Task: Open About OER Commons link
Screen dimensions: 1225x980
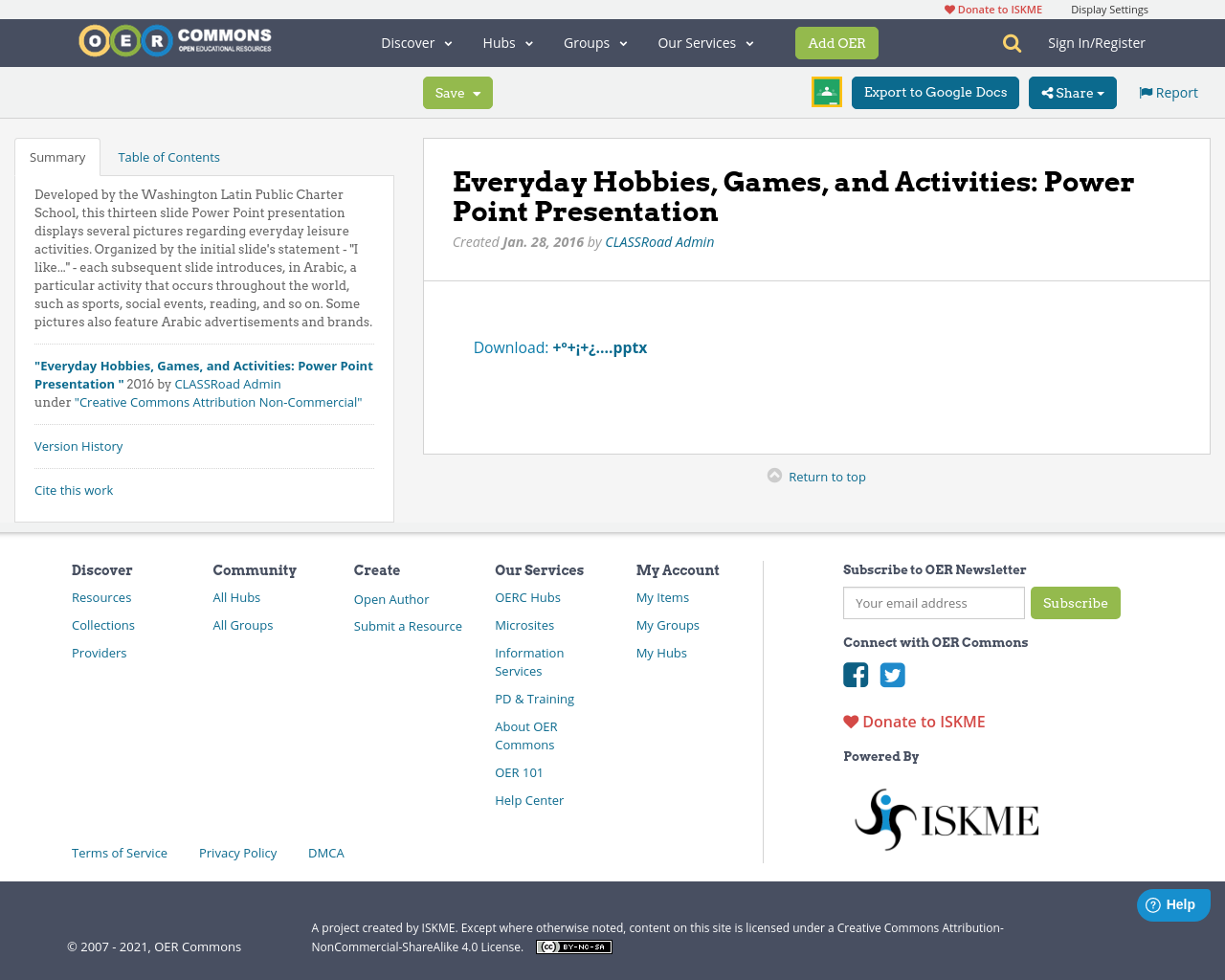Action: tap(526, 736)
